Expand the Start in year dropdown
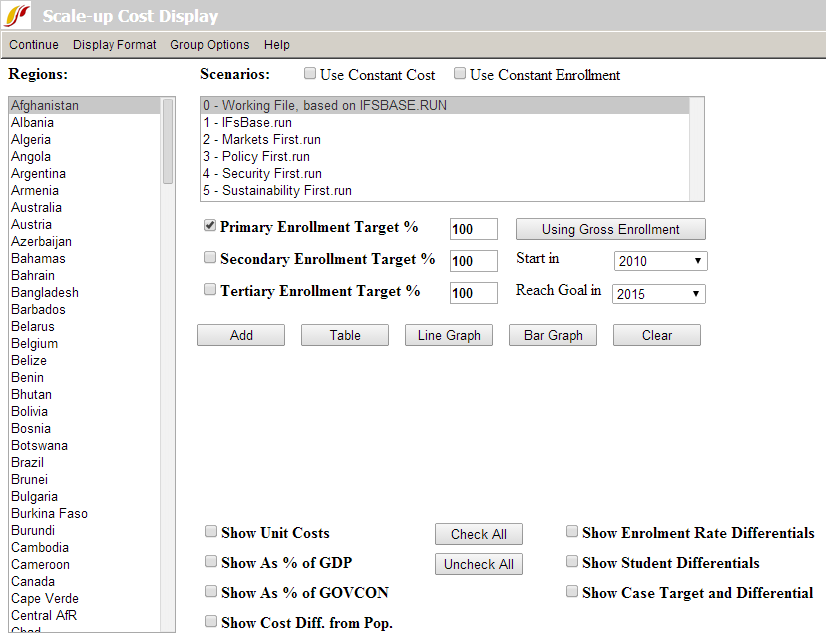 (x=660, y=261)
